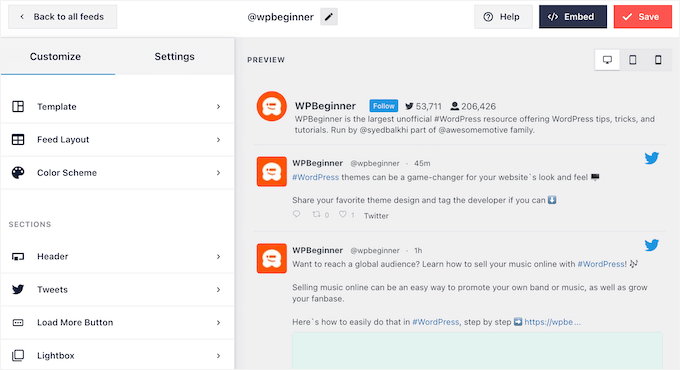Click the WPBeginner header avatar logo

pos(271,106)
